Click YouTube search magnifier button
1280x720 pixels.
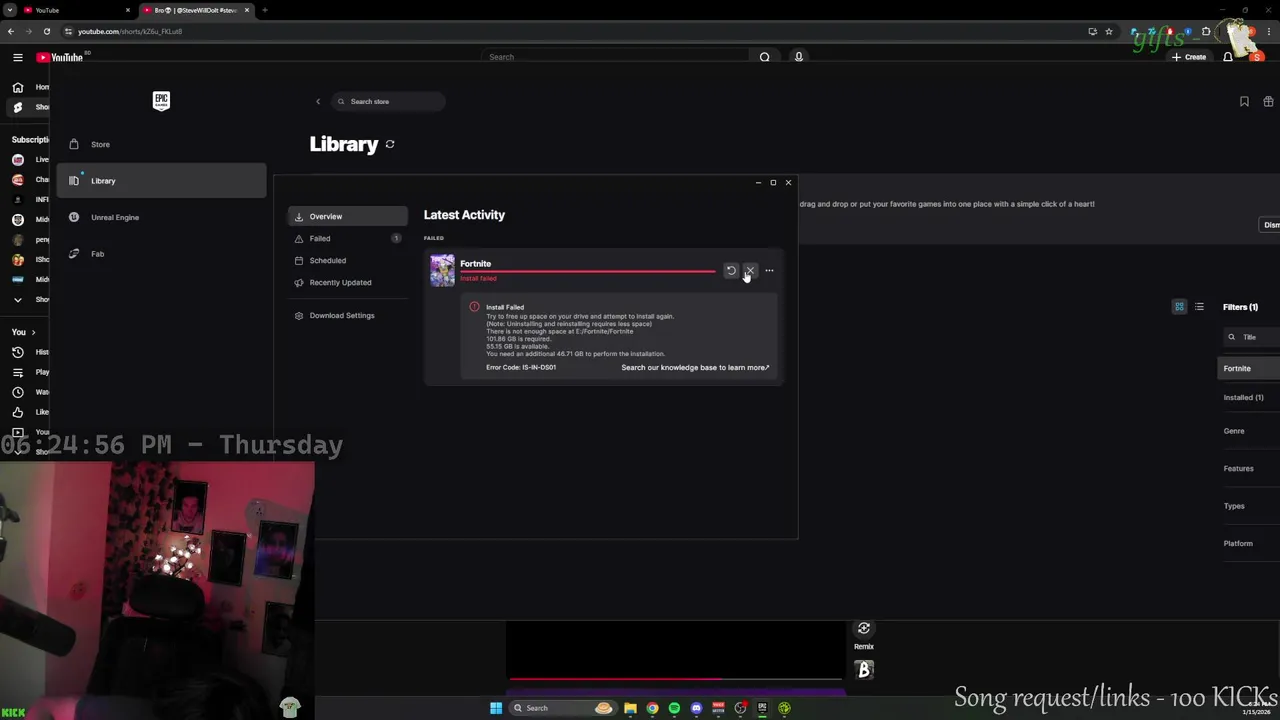pyautogui.click(x=765, y=57)
